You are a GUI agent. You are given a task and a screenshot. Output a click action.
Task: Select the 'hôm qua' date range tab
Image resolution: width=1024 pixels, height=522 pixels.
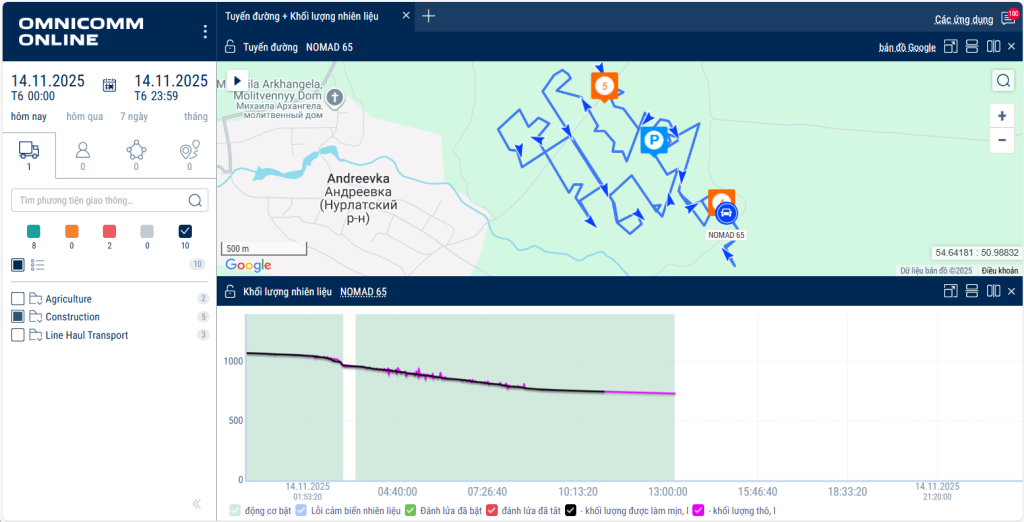tap(85, 117)
